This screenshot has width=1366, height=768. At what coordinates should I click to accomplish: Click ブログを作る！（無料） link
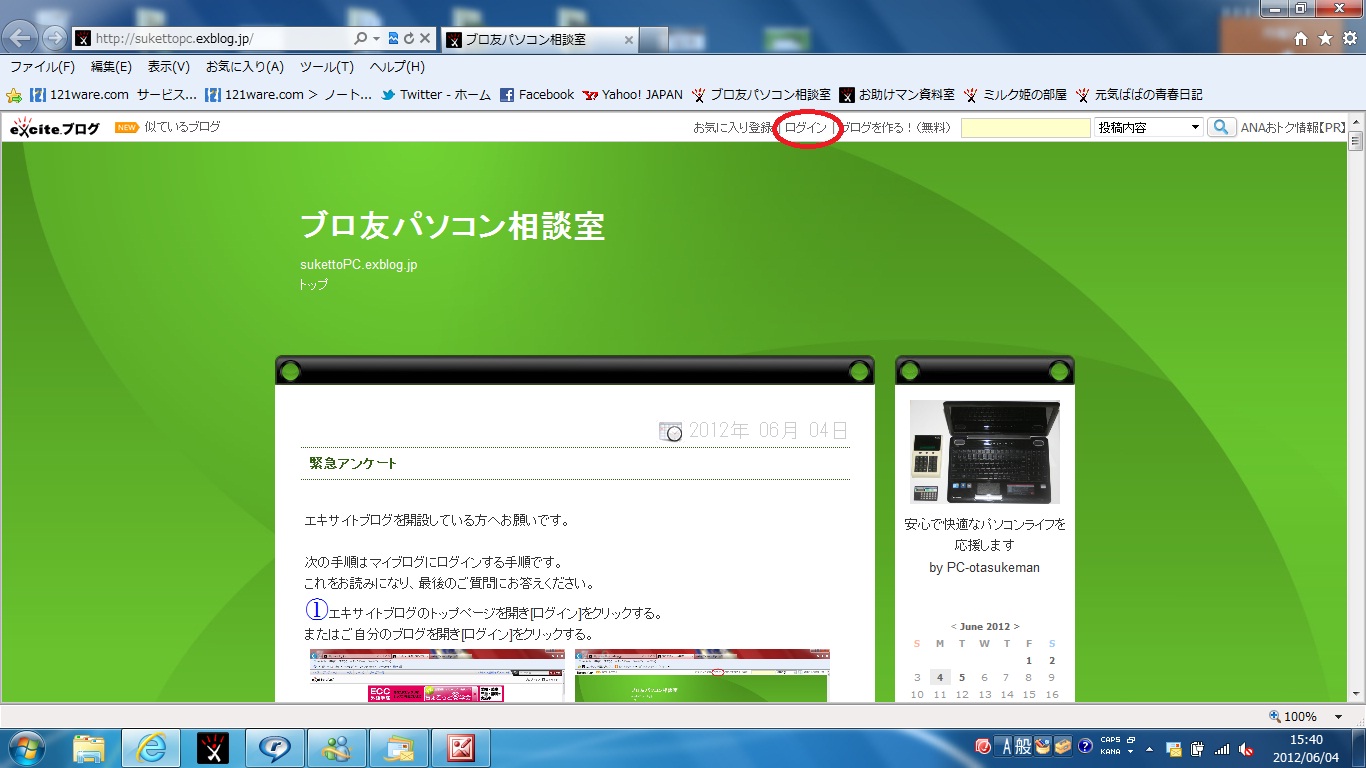895,128
